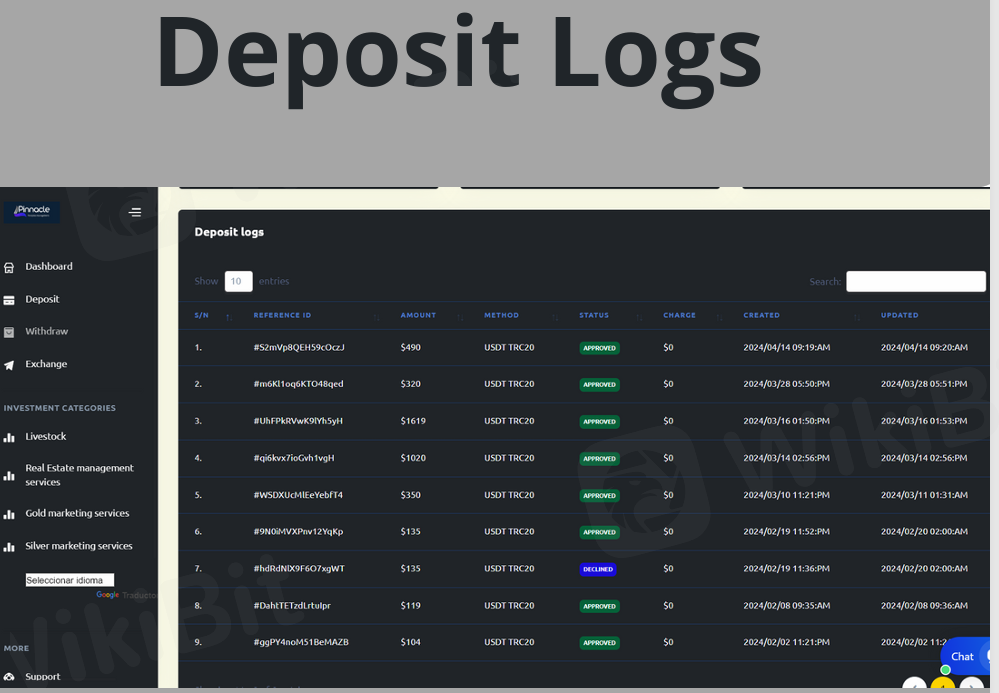Click the Pinnacle logo in the sidebar
Viewport: 999px width, 693px height.
(x=32, y=211)
